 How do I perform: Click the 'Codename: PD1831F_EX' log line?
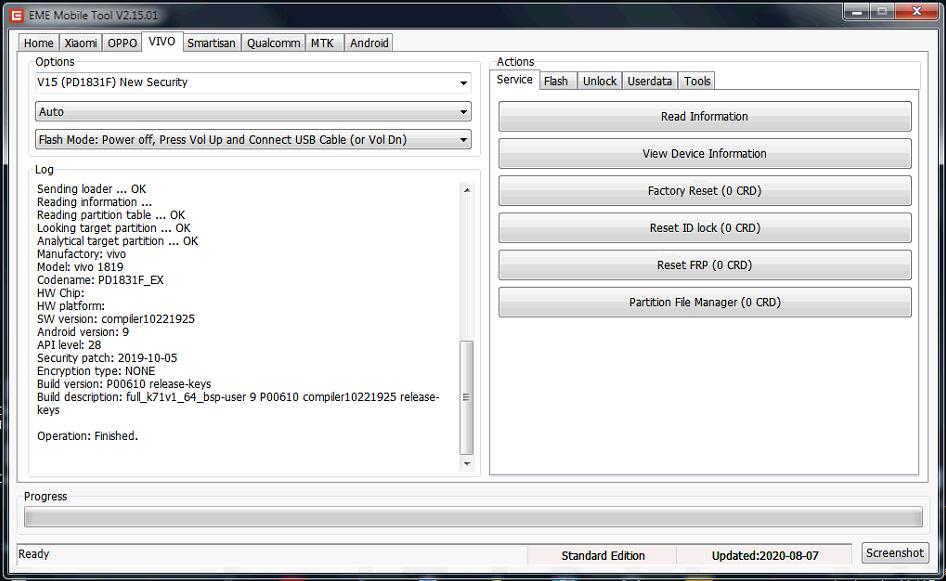pyautogui.click(x=100, y=280)
